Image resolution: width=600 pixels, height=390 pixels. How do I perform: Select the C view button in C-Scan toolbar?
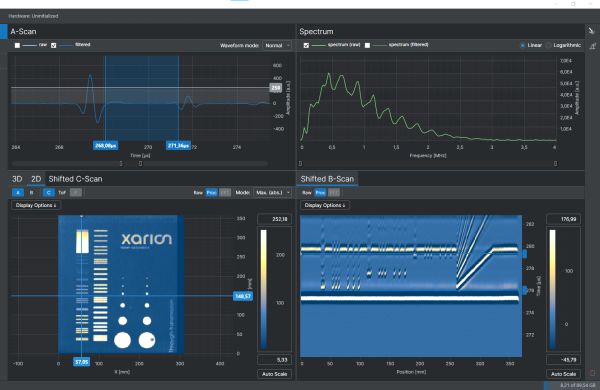pos(48,193)
